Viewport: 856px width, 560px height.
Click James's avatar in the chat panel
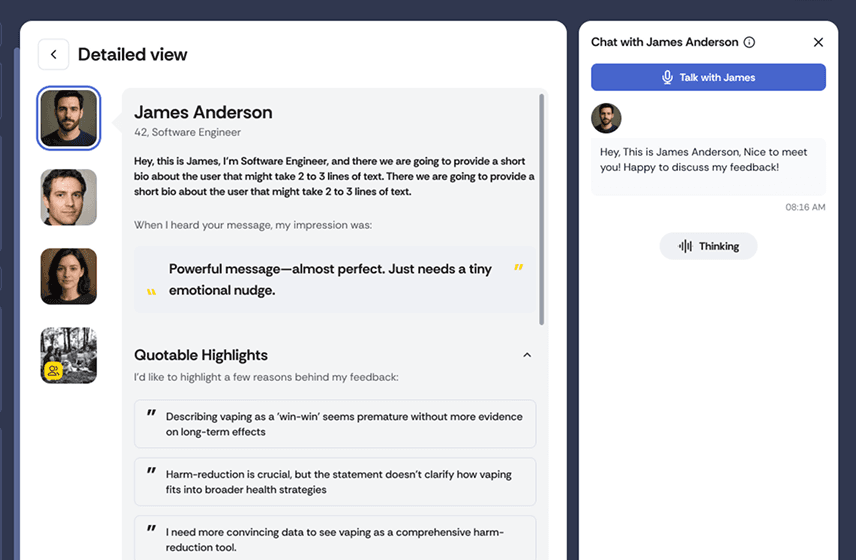pos(606,118)
